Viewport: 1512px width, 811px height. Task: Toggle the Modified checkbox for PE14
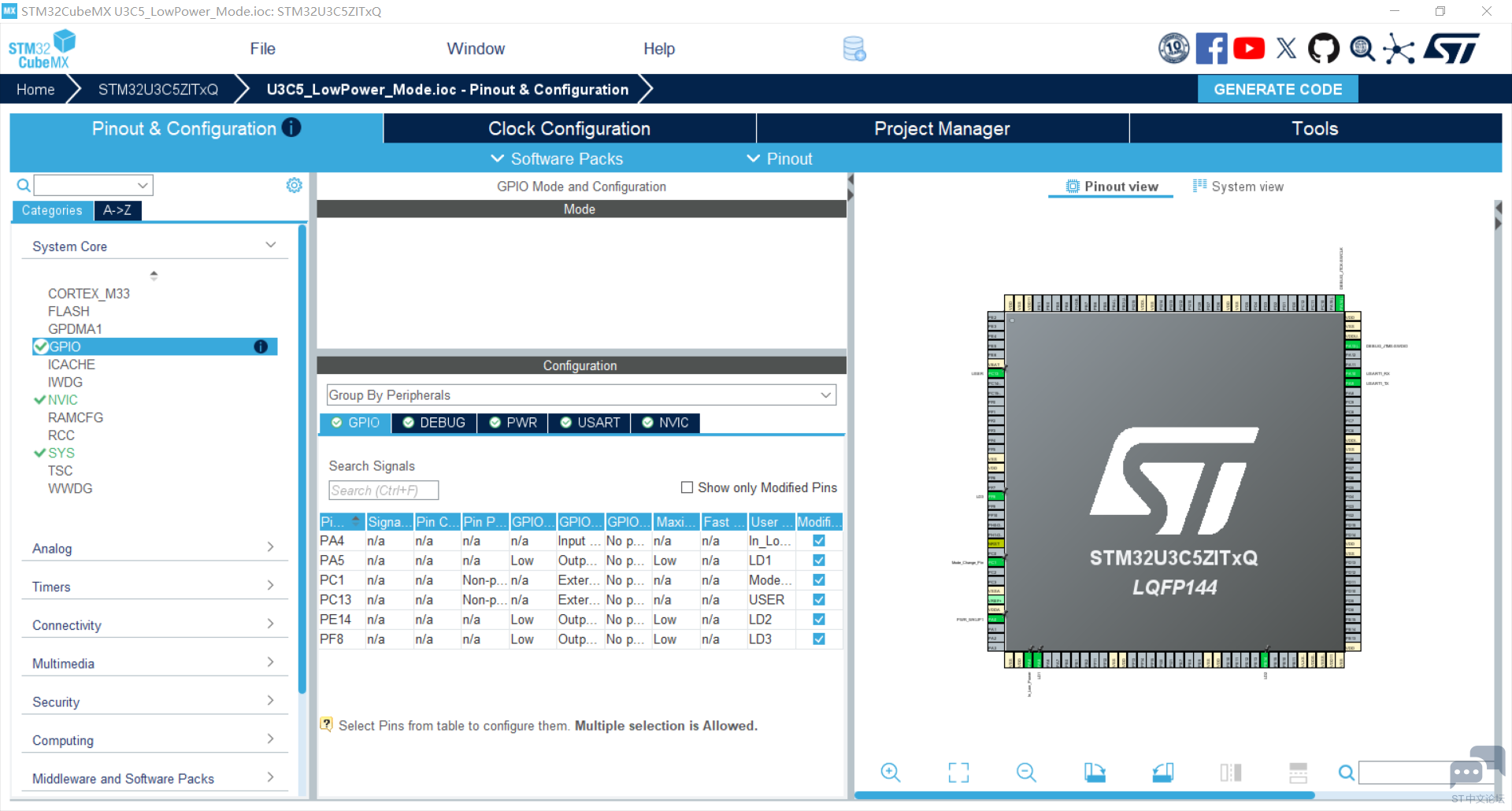tap(819, 620)
